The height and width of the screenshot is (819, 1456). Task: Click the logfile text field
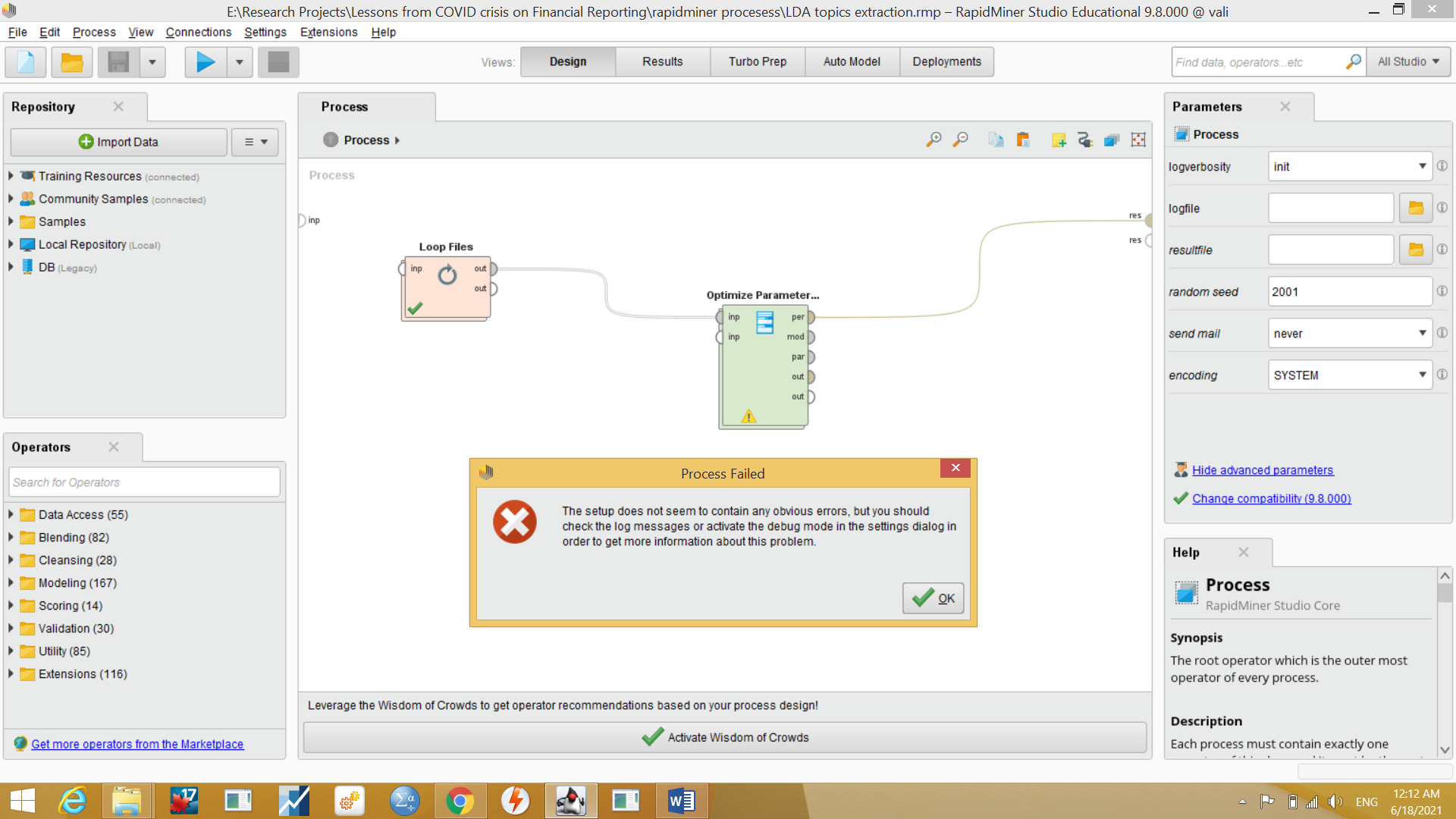(x=1330, y=208)
